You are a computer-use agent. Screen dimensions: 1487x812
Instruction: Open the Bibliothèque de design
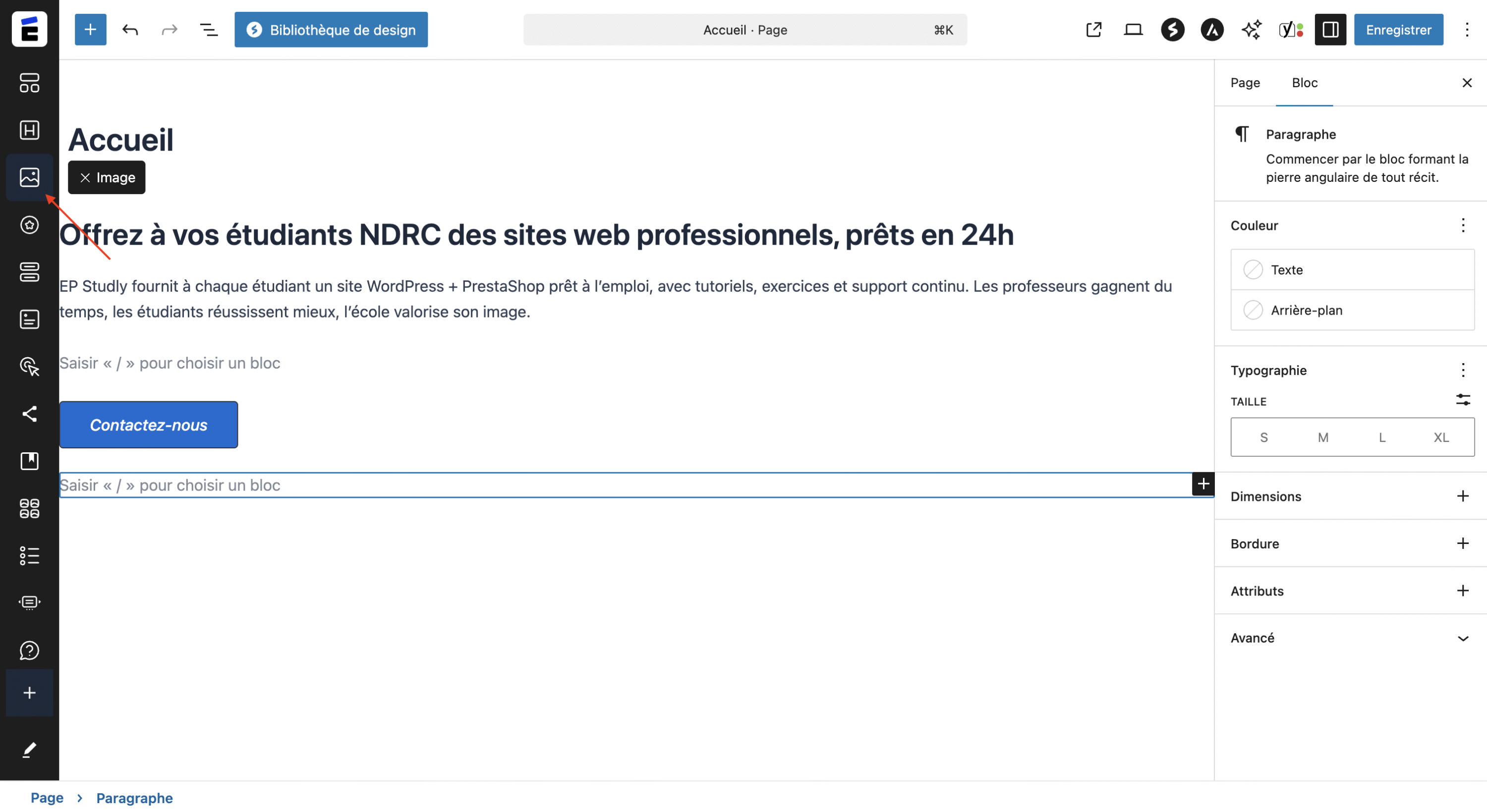tap(330, 29)
